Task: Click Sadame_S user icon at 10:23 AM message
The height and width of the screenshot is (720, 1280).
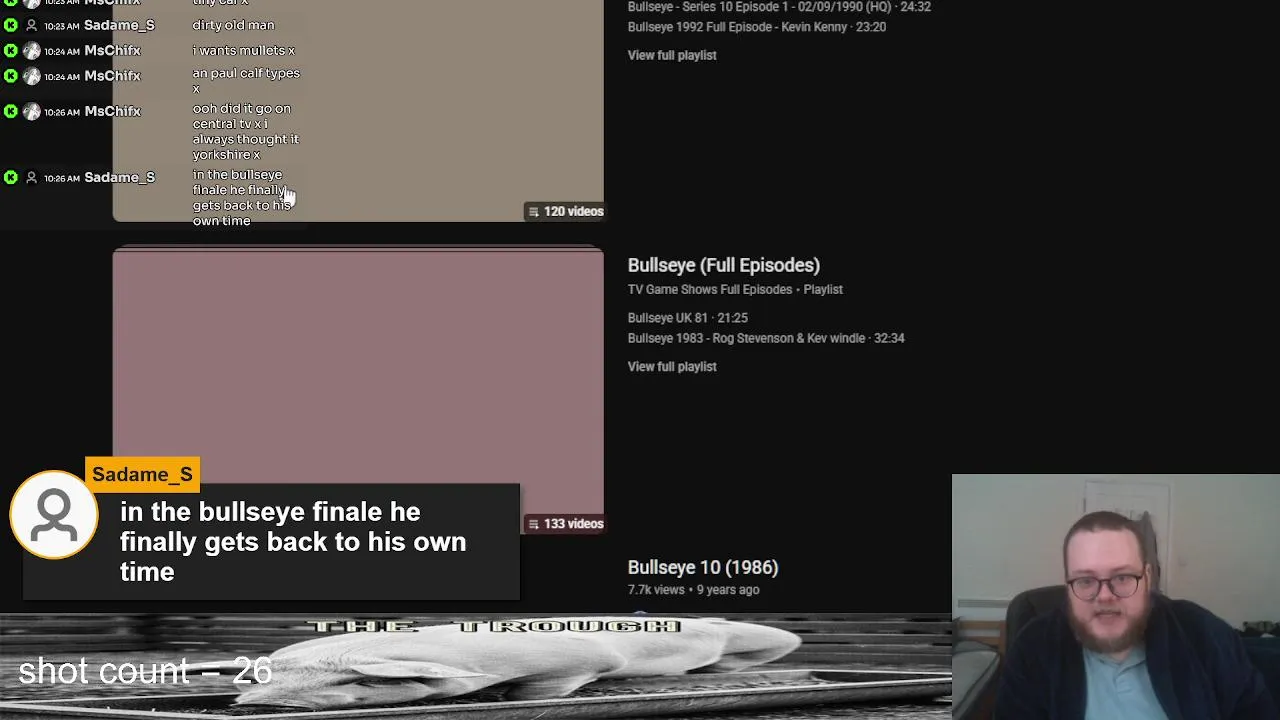Action: coord(31,25)
